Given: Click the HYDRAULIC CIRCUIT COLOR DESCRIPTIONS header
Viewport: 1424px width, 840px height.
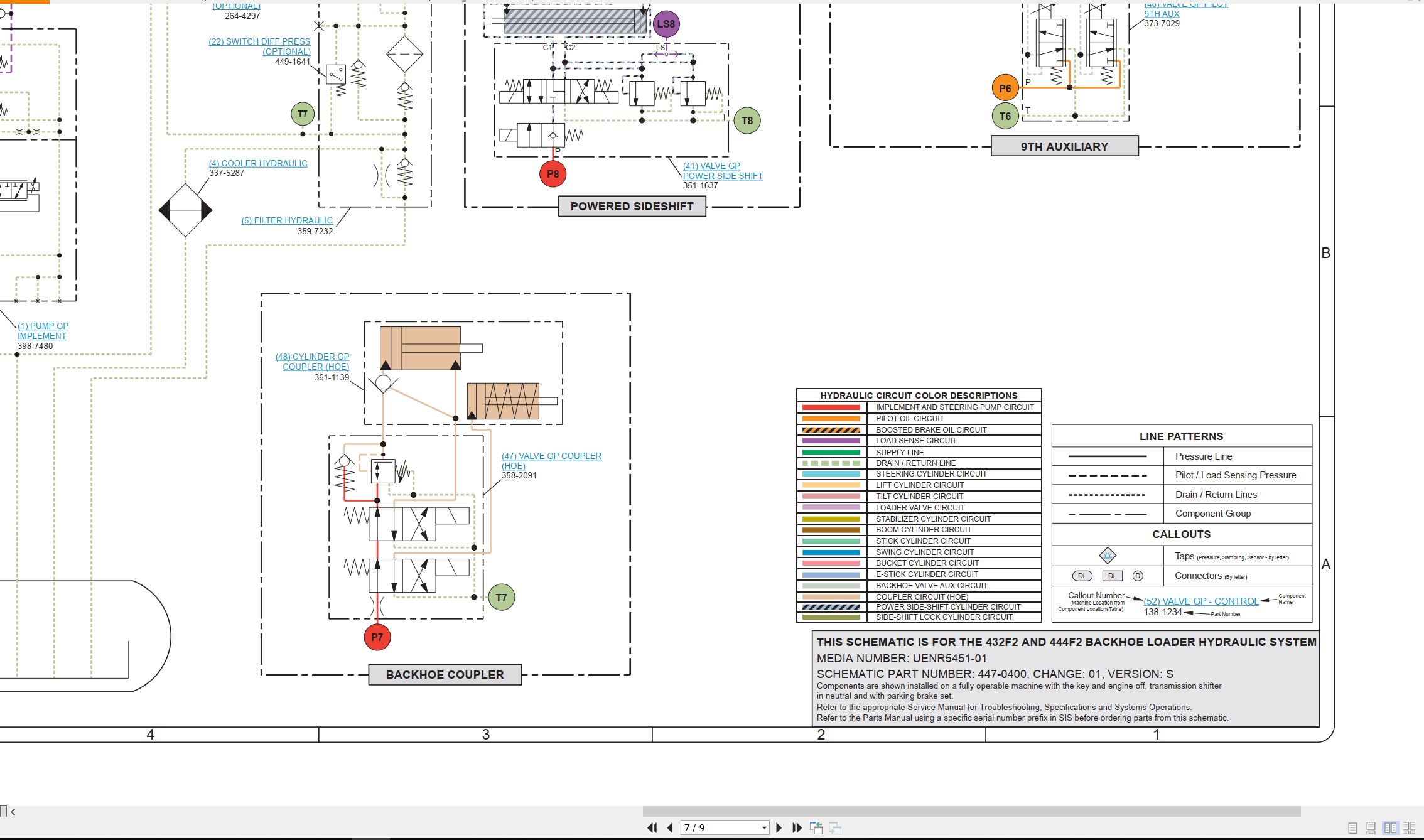Looking at the screenshot, I should pyautogui.click(x=919, y=396).
